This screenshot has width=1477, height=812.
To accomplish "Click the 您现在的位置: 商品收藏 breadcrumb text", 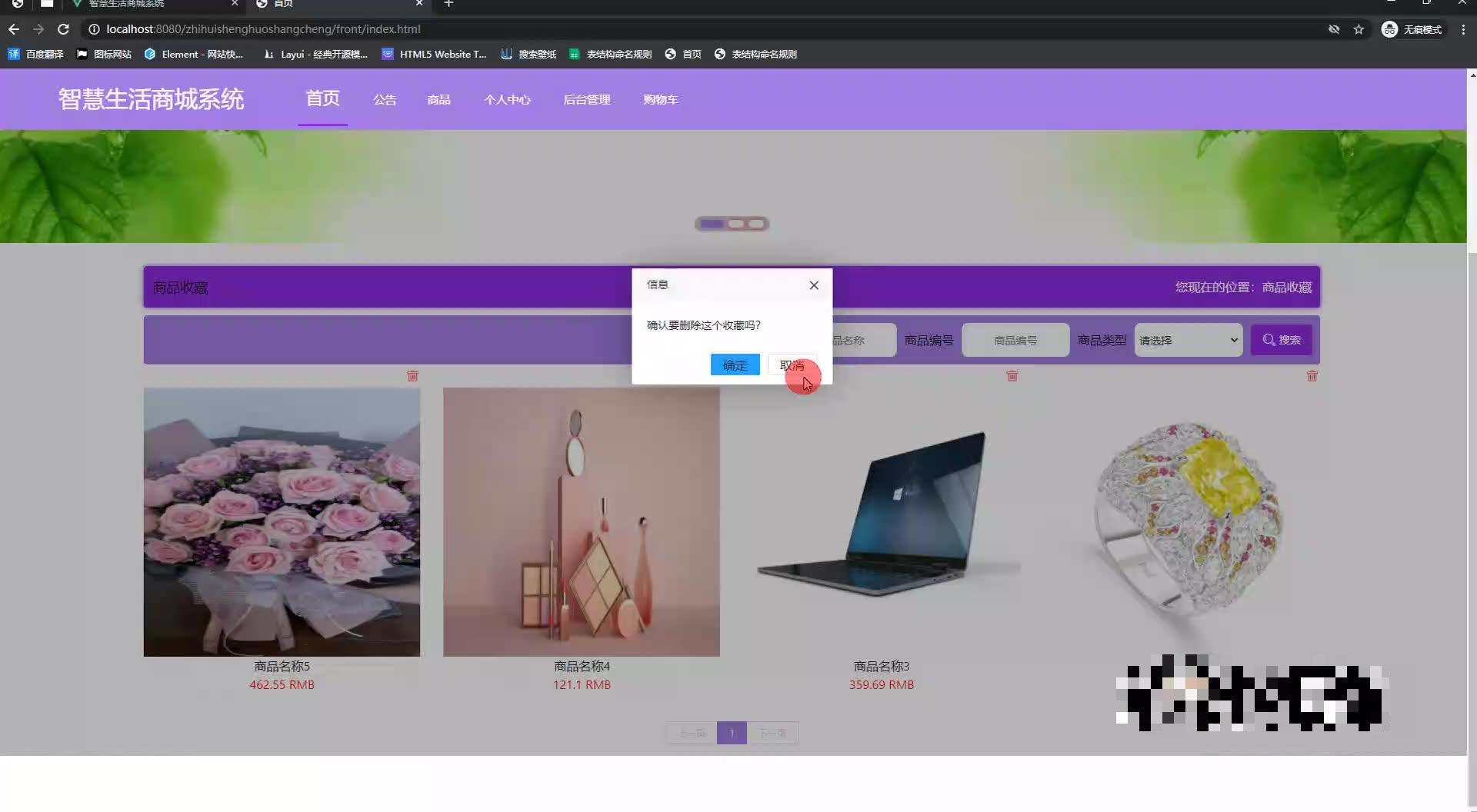I will click(1243, 287).
